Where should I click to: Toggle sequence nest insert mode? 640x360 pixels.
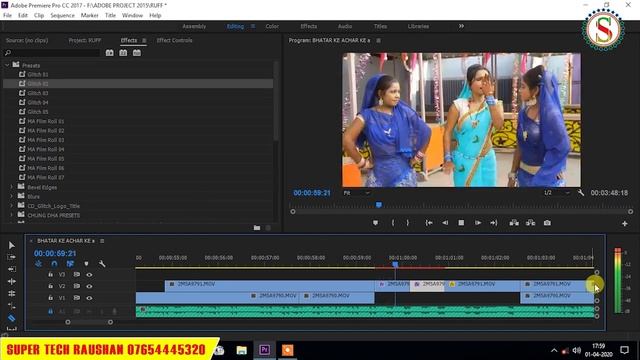(38, 264)
